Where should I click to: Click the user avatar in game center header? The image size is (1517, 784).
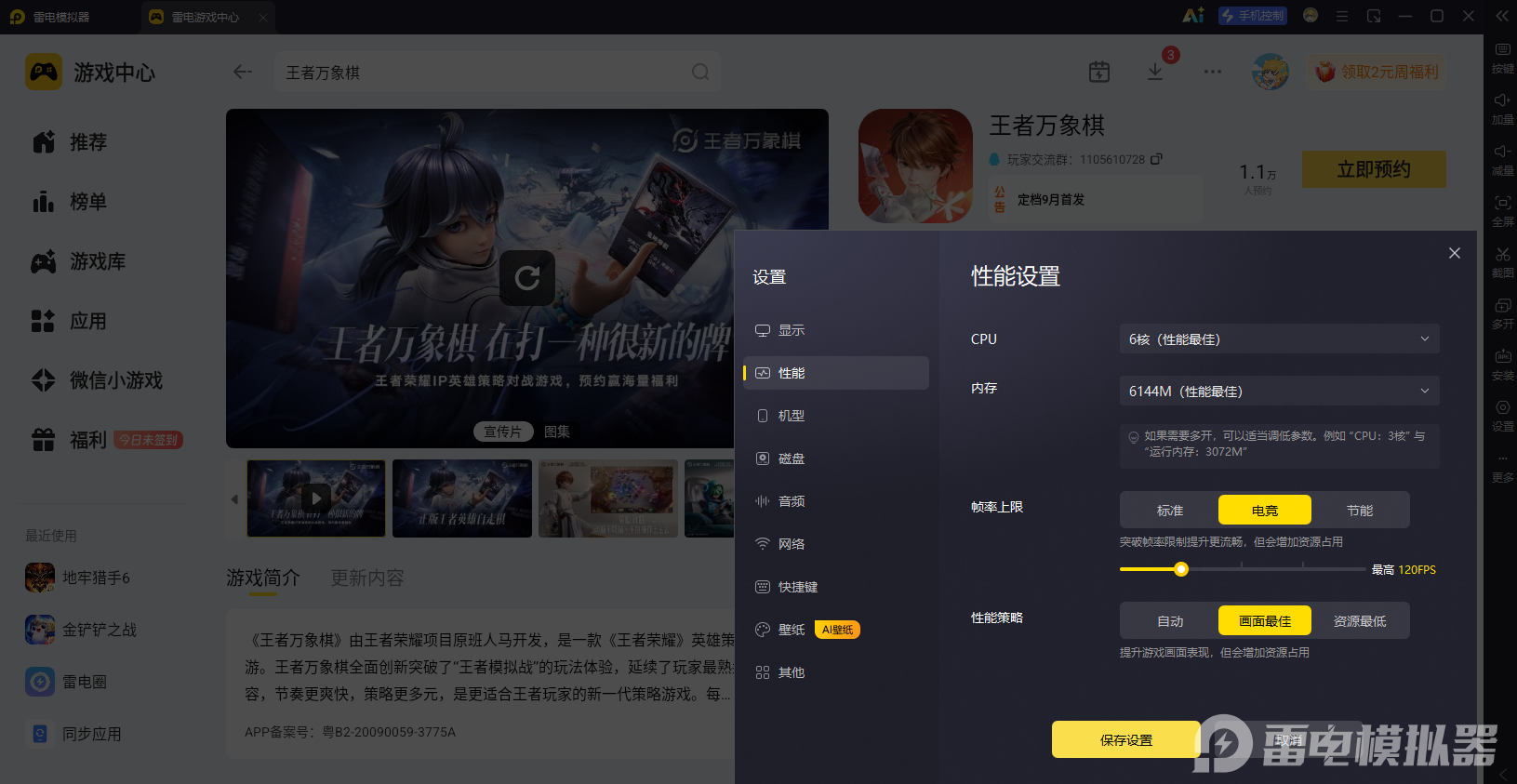(x=1271, y=72)
